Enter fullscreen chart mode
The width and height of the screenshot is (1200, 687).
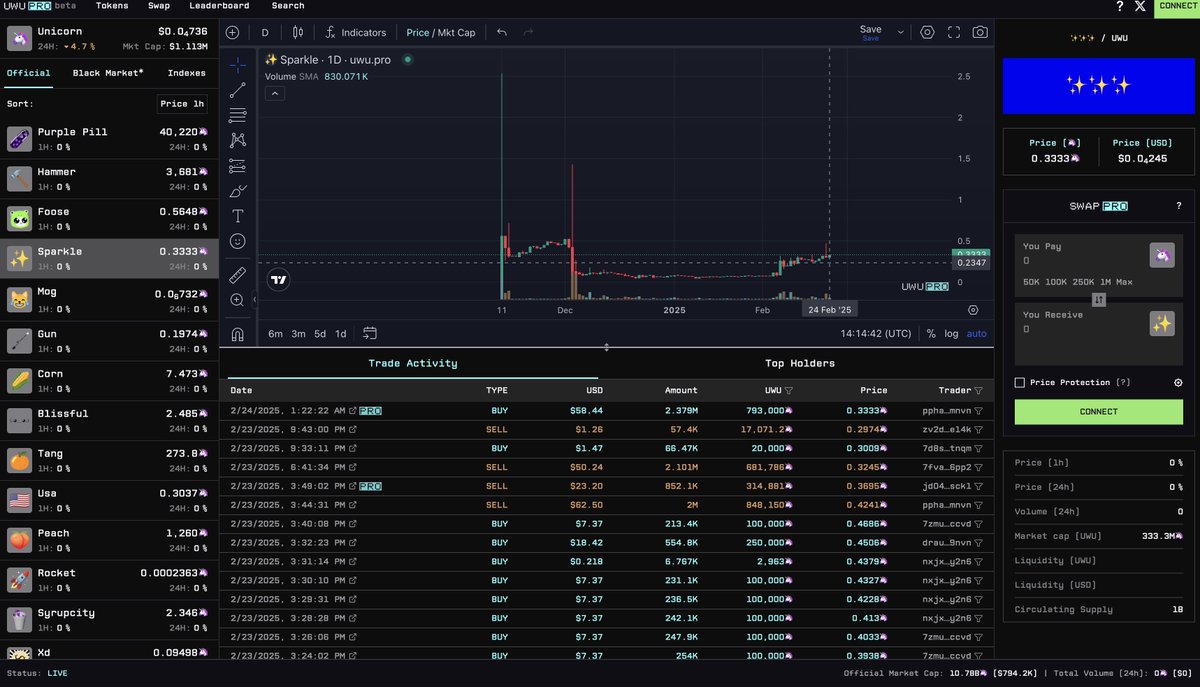pos(954,32)
